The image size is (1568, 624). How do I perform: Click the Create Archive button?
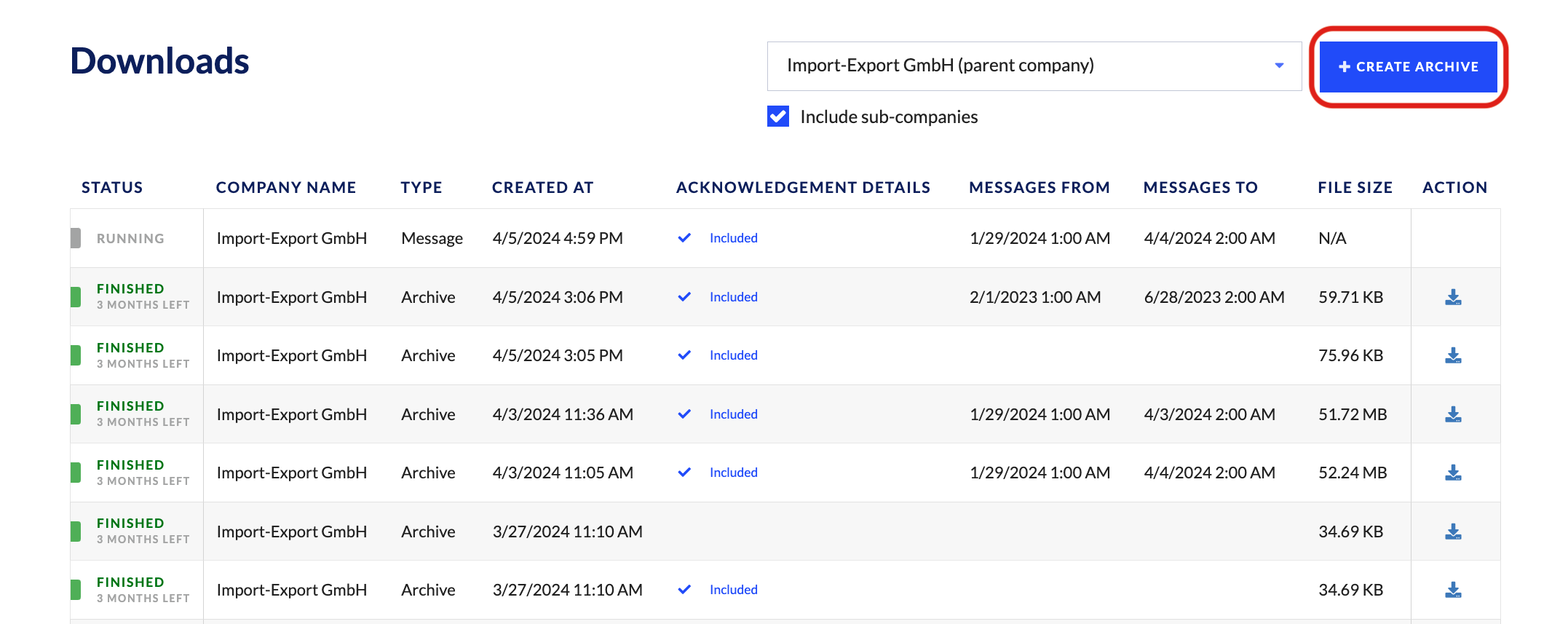pos(1408,66)
